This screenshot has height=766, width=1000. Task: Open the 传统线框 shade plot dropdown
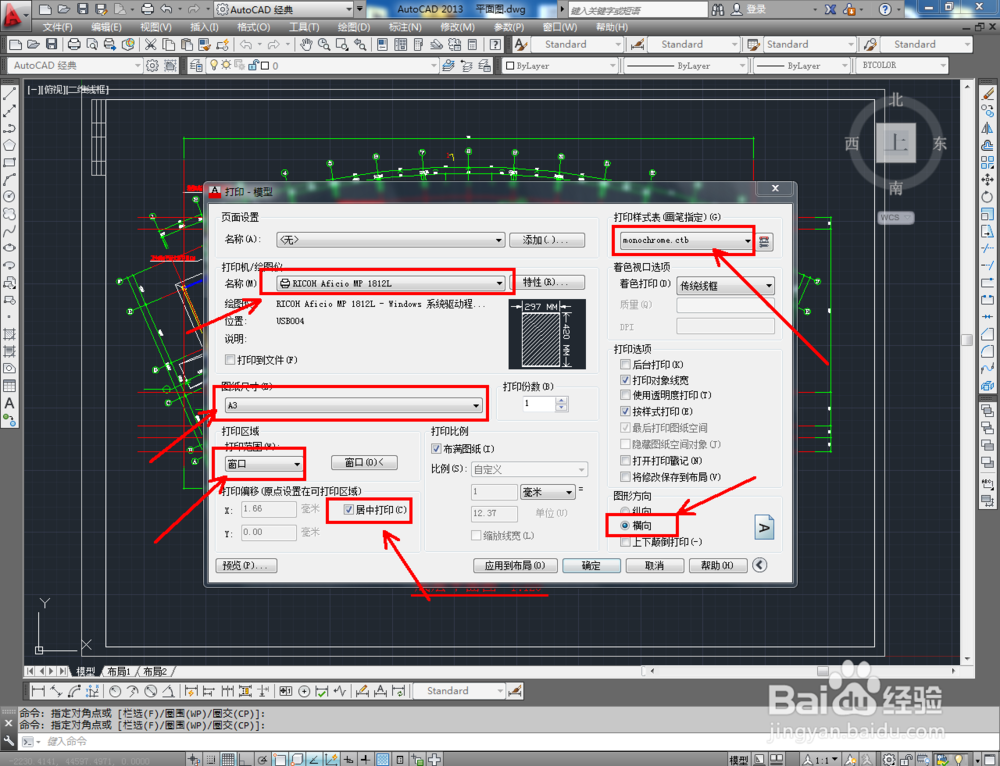click(x=725, y=286)
